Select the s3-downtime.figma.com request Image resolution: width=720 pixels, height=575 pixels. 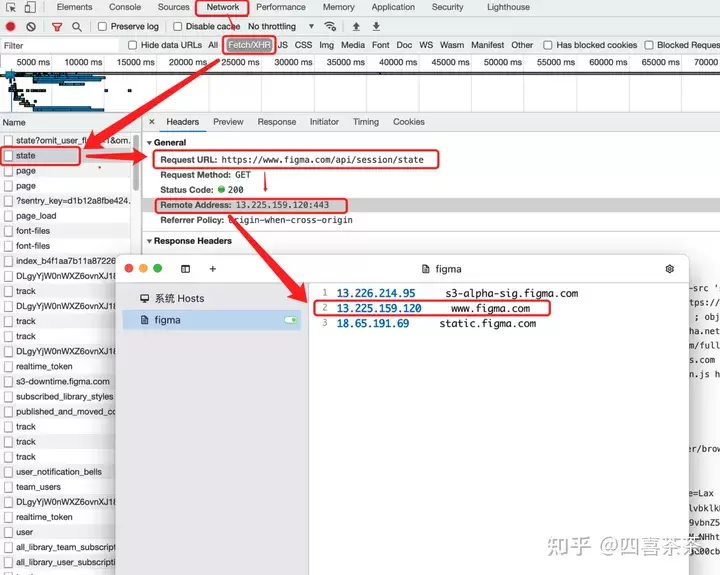(x=63, y=382)
